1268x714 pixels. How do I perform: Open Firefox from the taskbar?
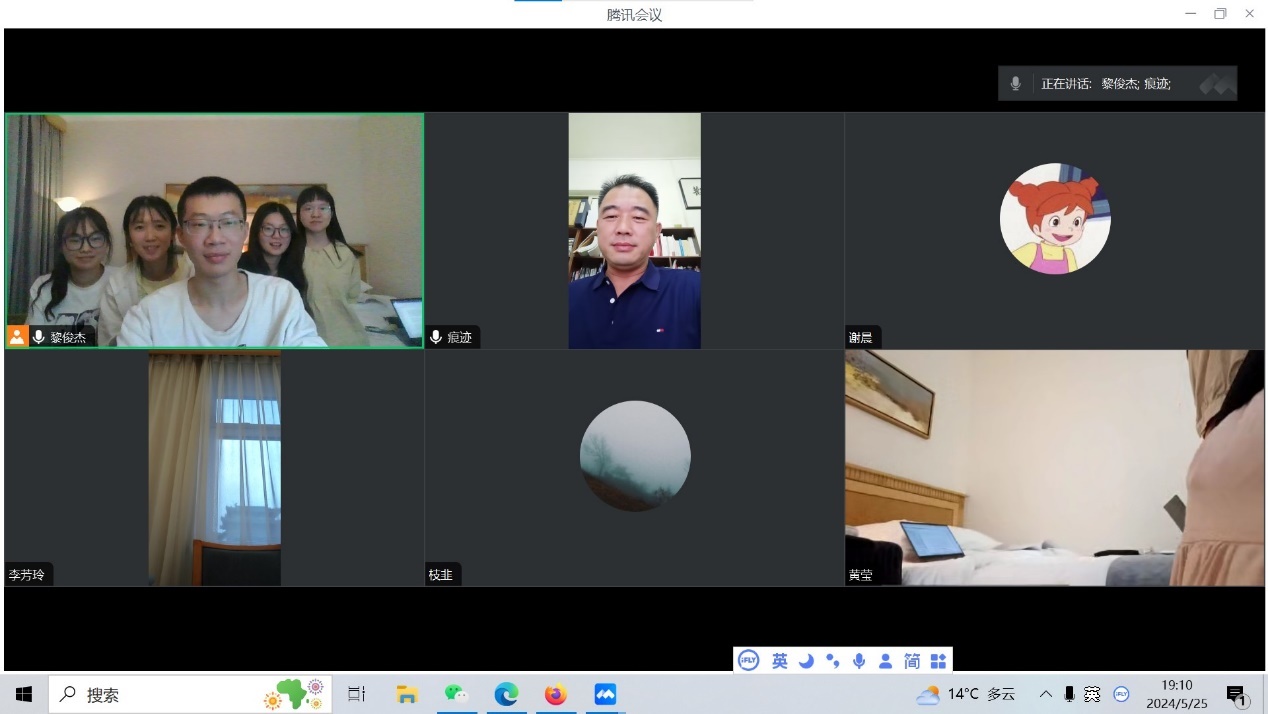555,694
